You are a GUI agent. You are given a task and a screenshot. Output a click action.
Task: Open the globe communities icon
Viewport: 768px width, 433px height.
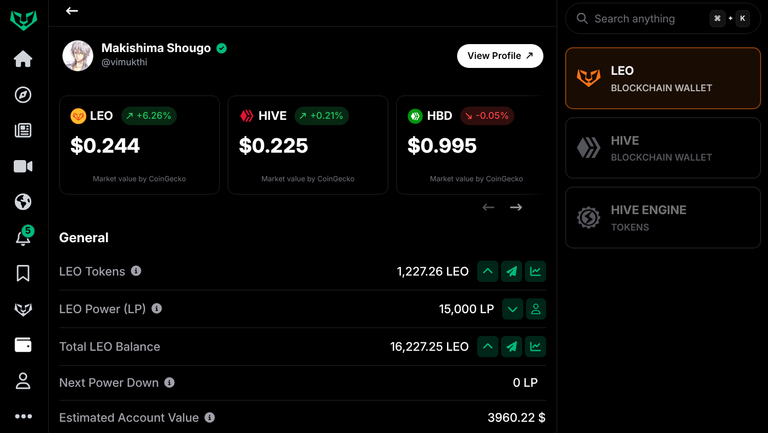23,202
